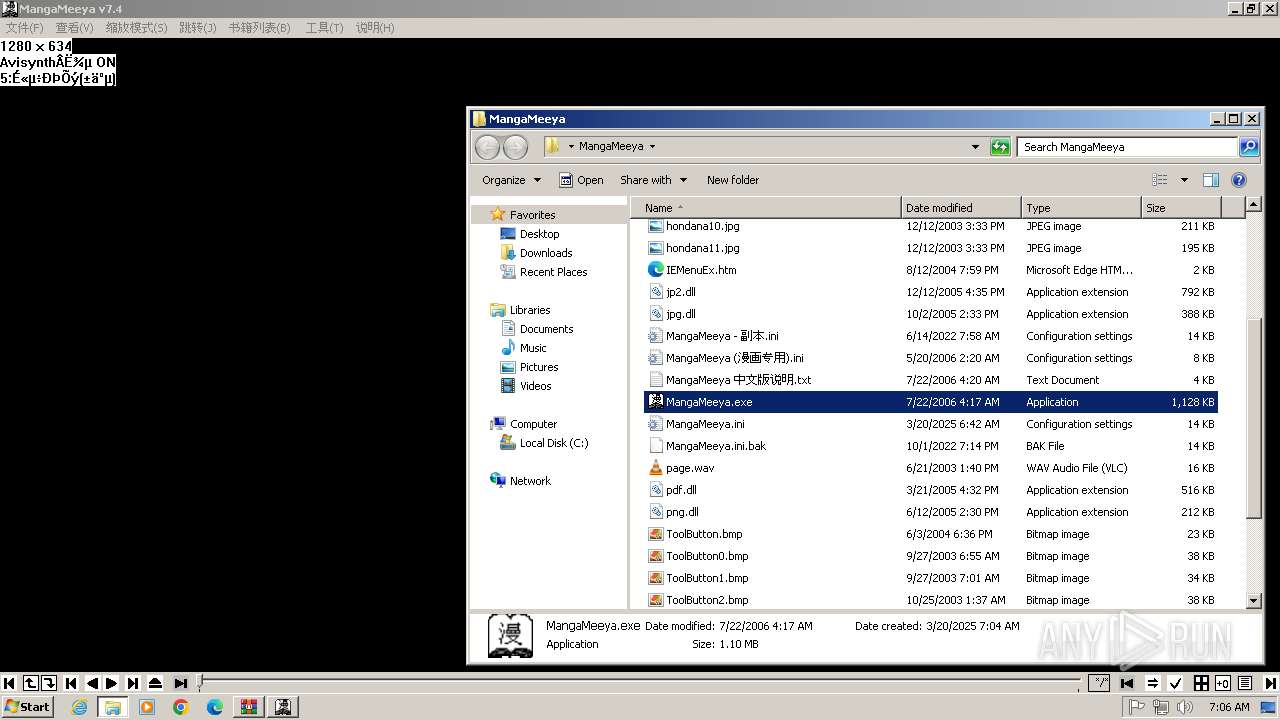Click the Open button in Explorer toolbar
1280x720 pixels.
coord(581,180)
